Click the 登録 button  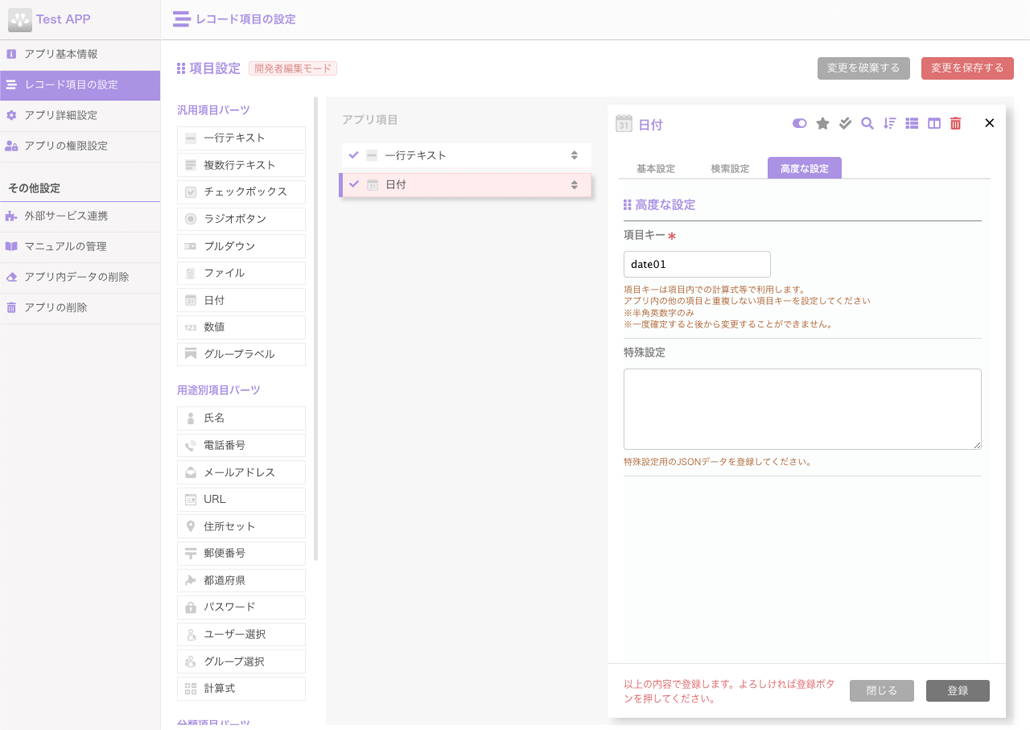(x=958, y=691)
